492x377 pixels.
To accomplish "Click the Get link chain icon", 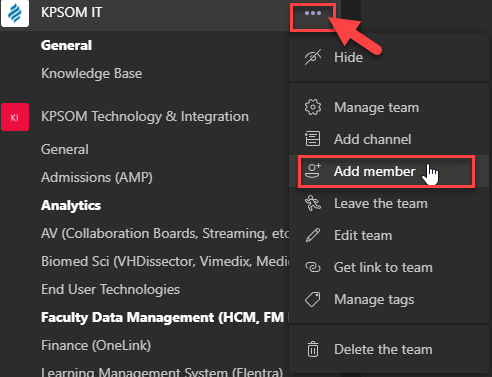I will click(313, 267).
